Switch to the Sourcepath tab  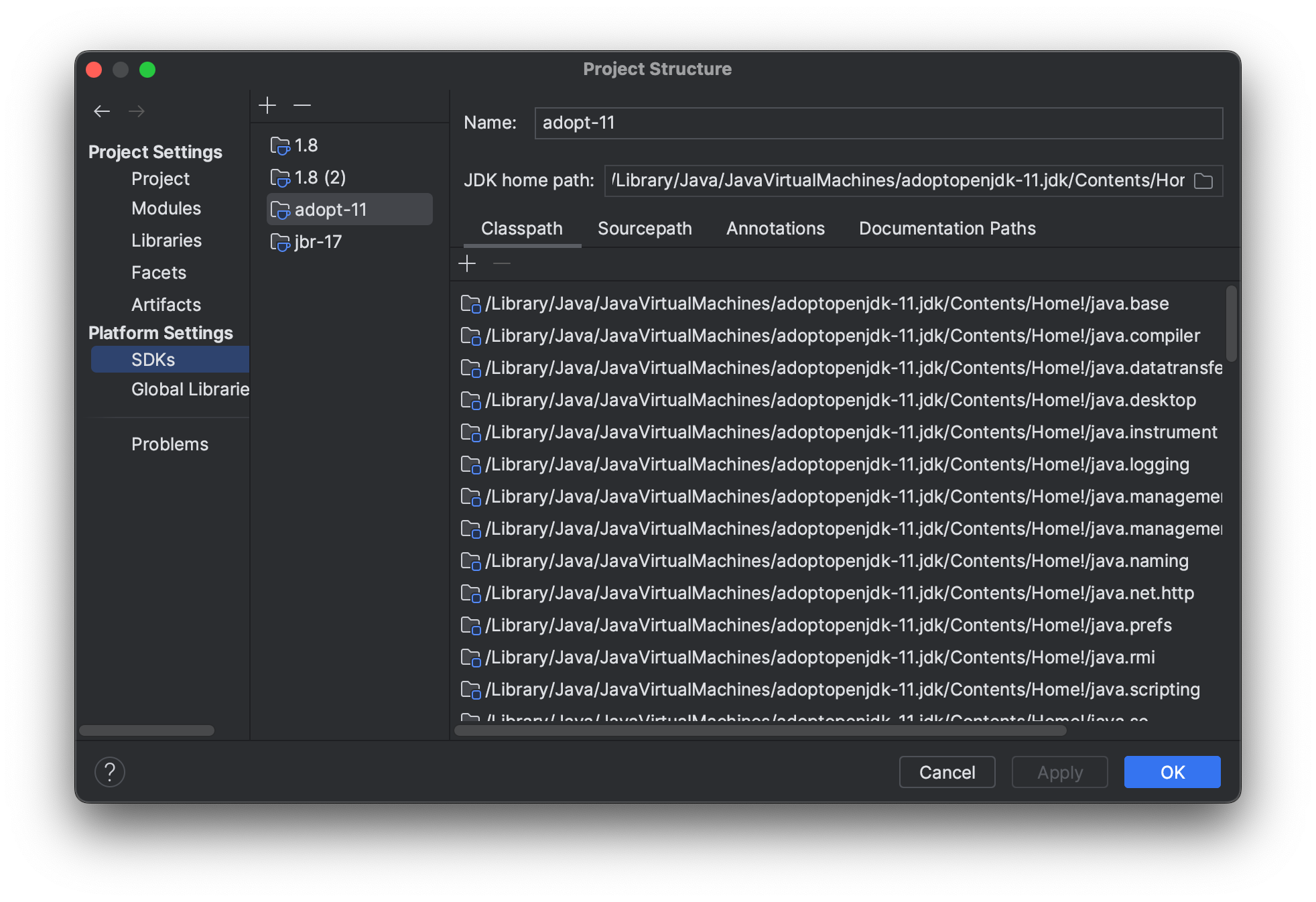click(645, 229)
